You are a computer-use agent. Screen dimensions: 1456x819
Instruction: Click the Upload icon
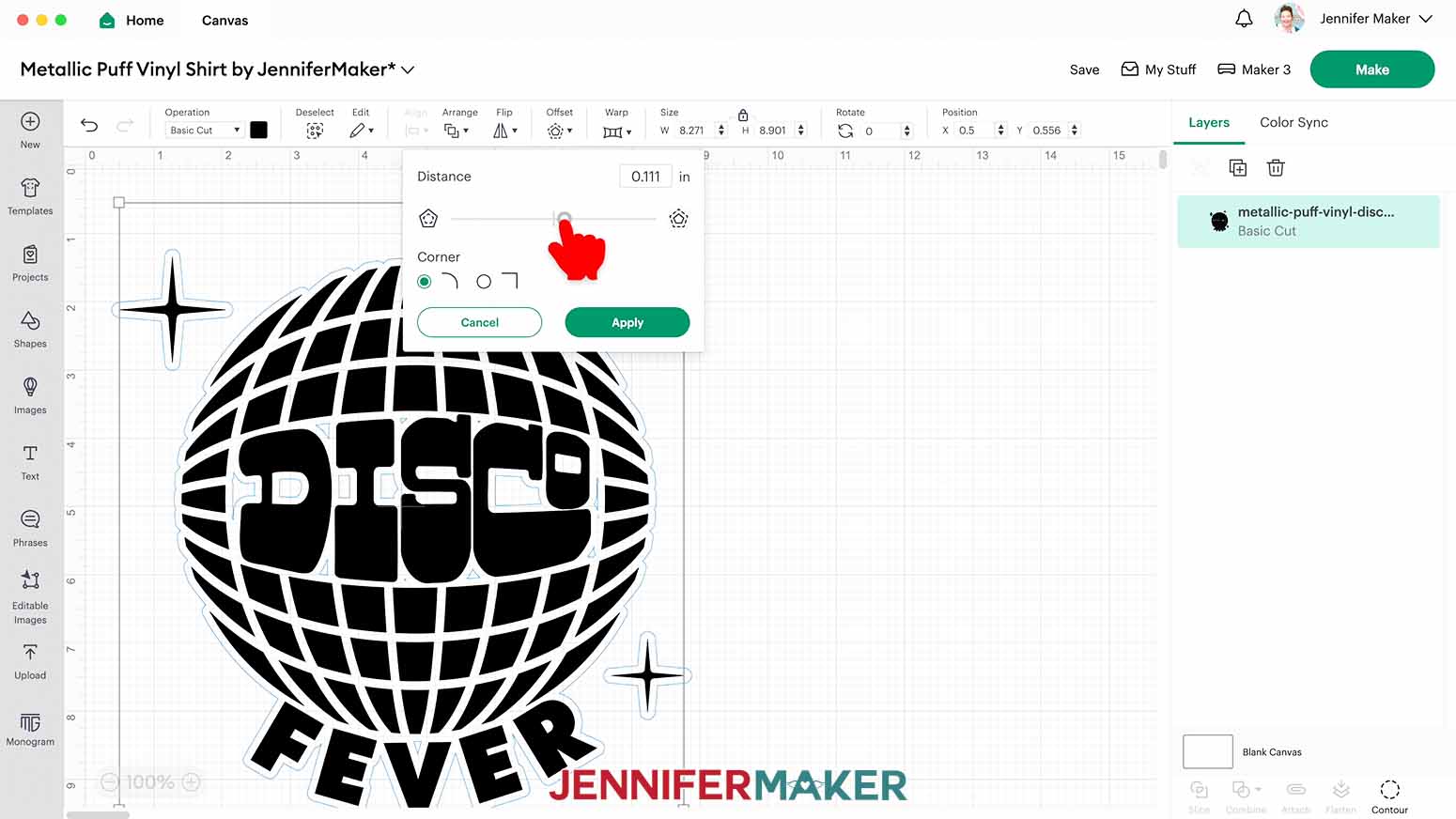tap(30, 653)
